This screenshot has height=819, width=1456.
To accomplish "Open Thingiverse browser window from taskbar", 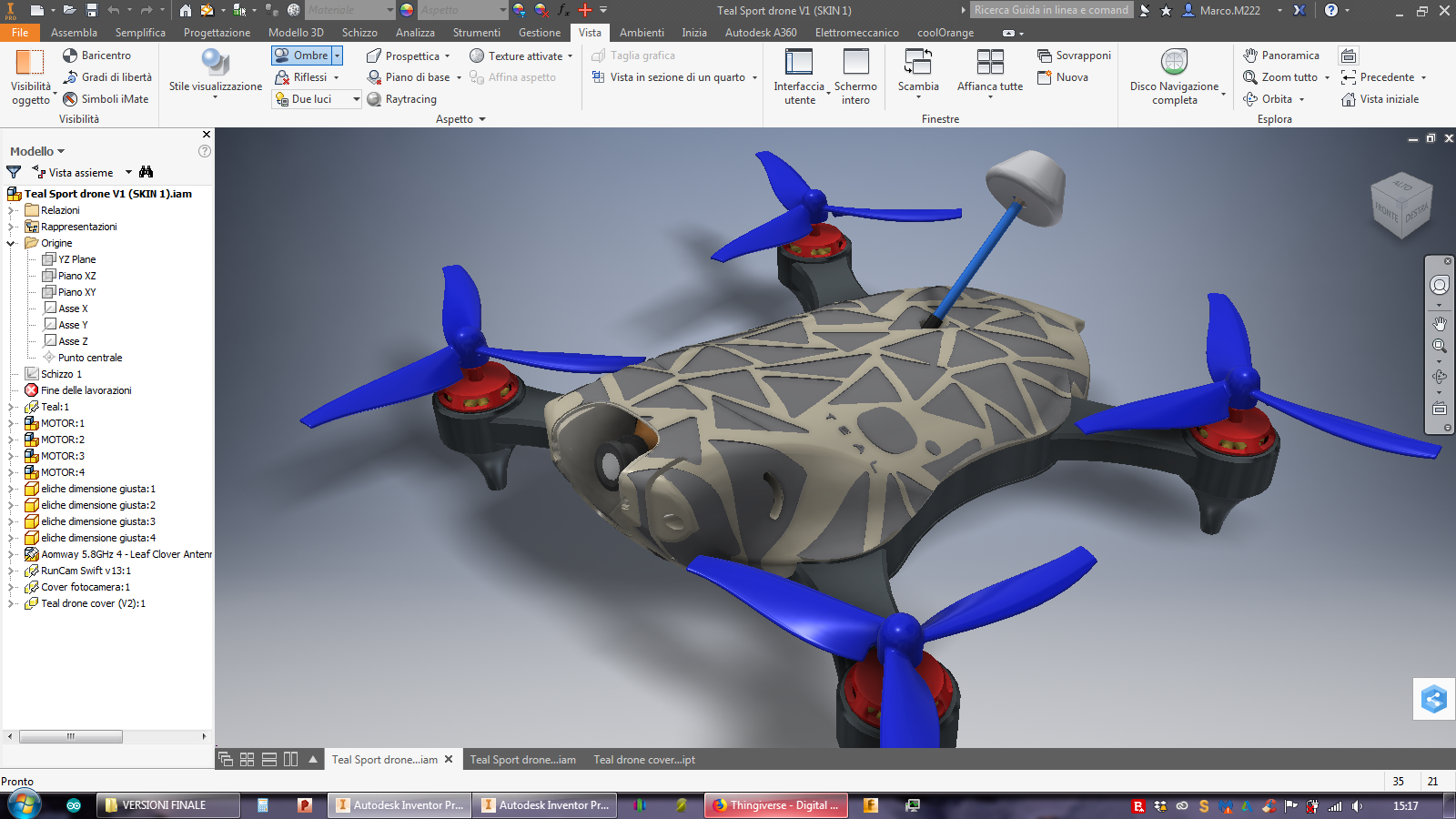I will coord(776,805).
